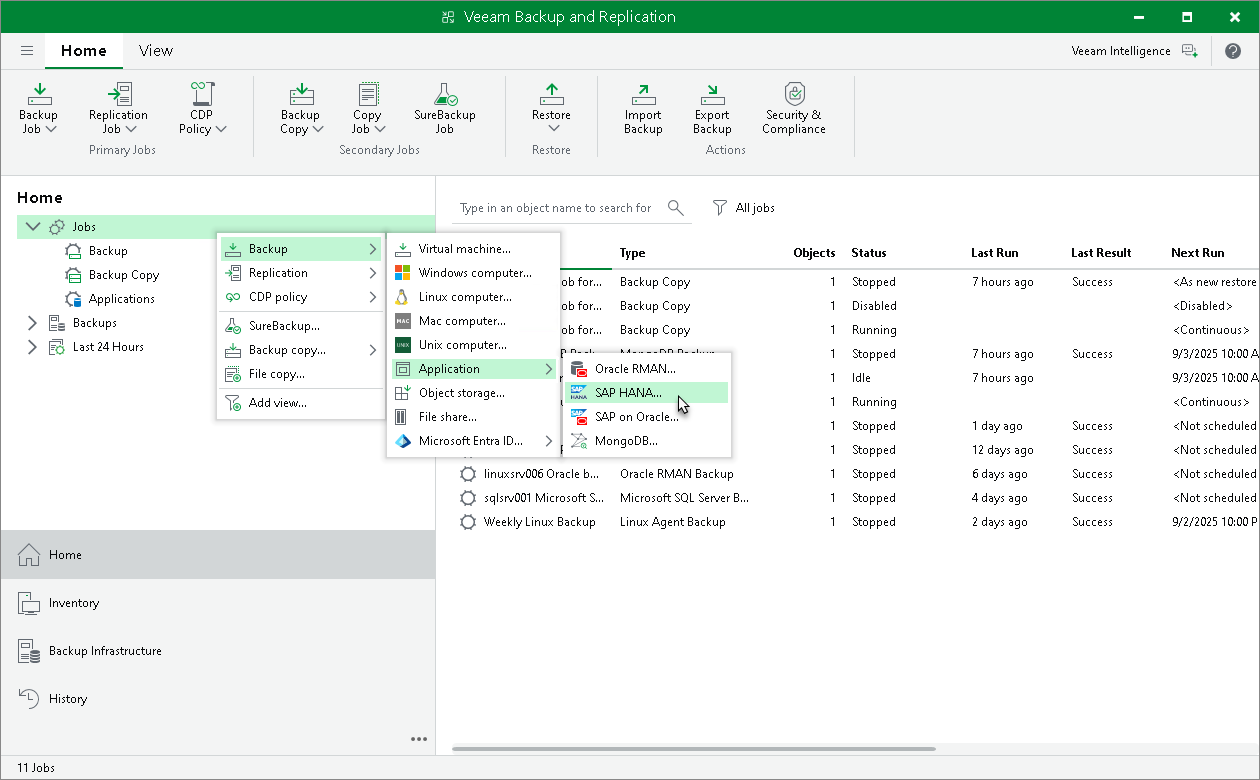The image size is (1260, 780).
Task: Choose File share from the Backup submenu
Action: [473, 417]
